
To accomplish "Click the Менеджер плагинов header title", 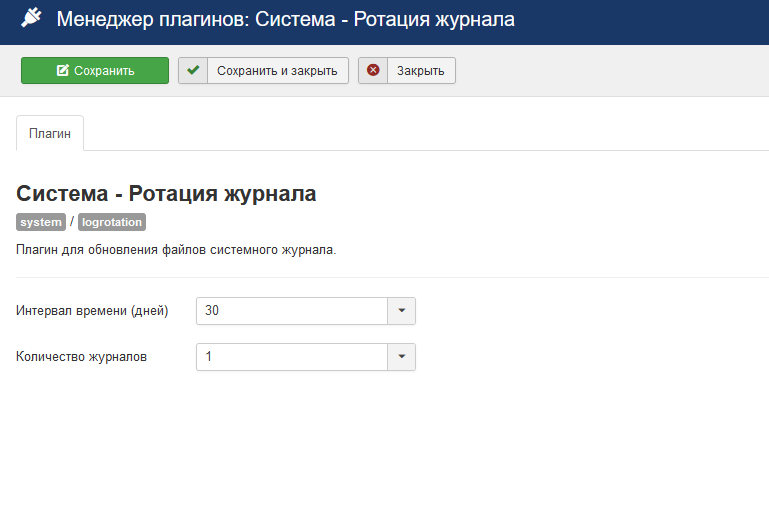I will click(286, 19).
